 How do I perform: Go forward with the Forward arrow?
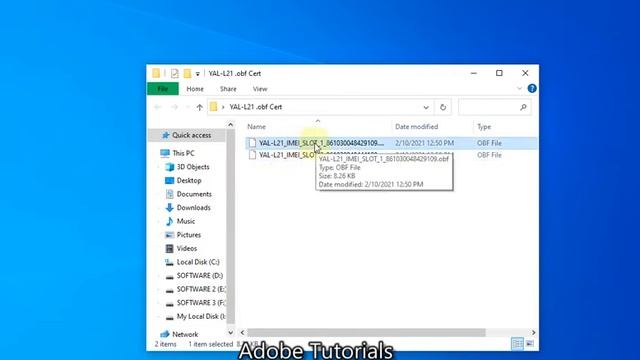174,107
